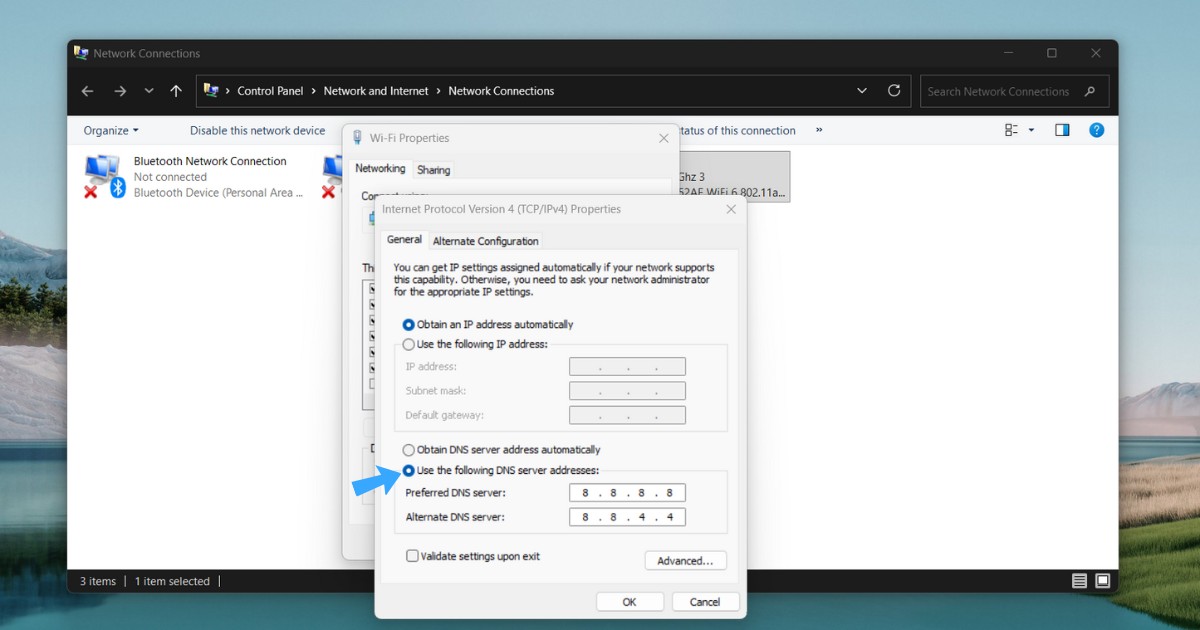Click the Advanced... button
The width and height of the screenshot is (1200, 630).
[x=685, y=561]
